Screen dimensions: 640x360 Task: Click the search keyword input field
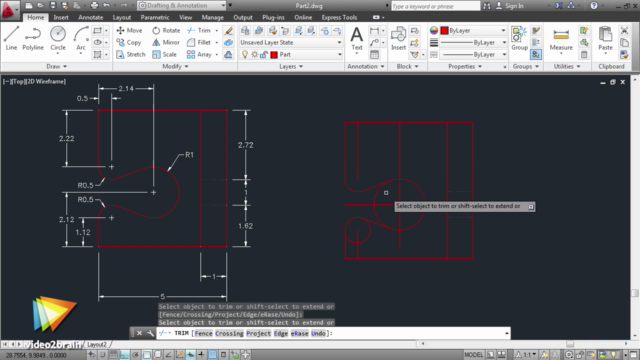coord(436,6)
